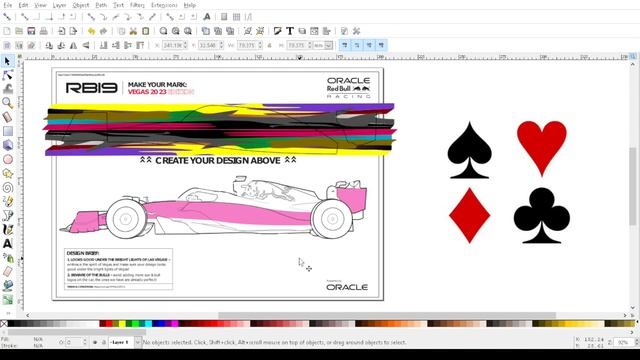This screenshot has width=640, height=360.
Task: Click the Cut scissors icon
Action: pos(133,31)
